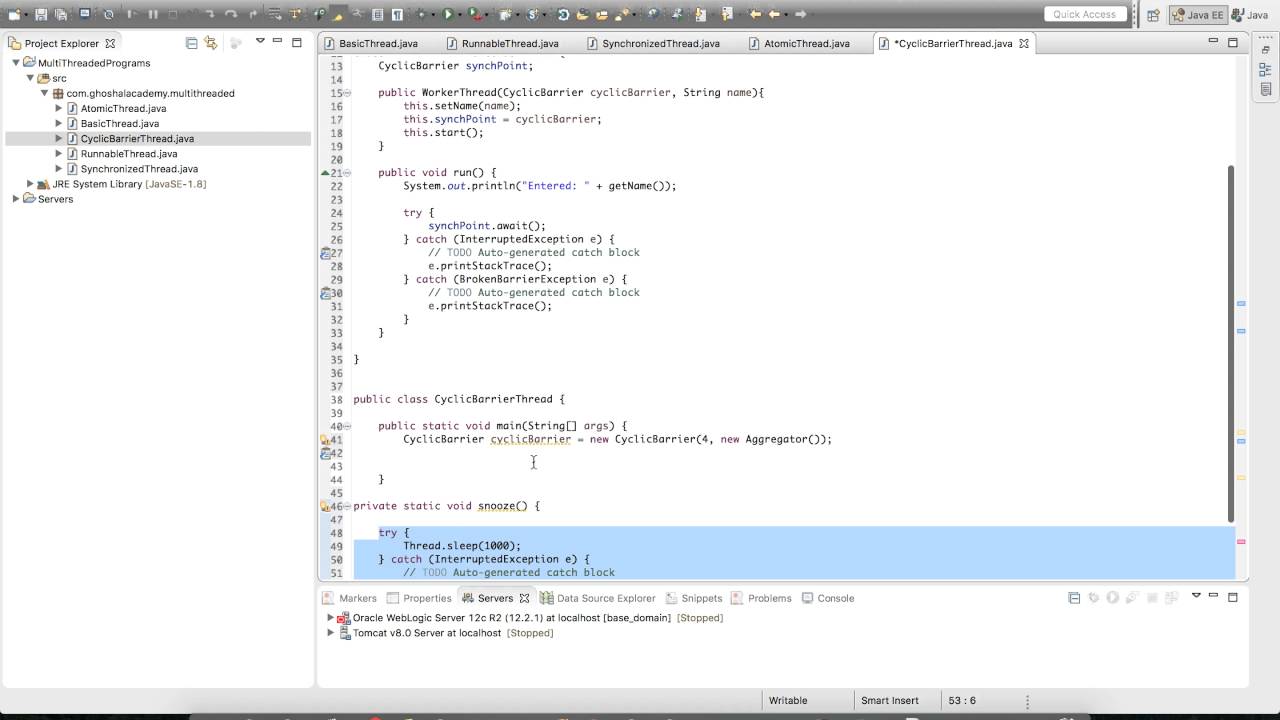Click the Open Task folder icon
This screenshot has height=720, width=1280.
(x=601, y=14)
